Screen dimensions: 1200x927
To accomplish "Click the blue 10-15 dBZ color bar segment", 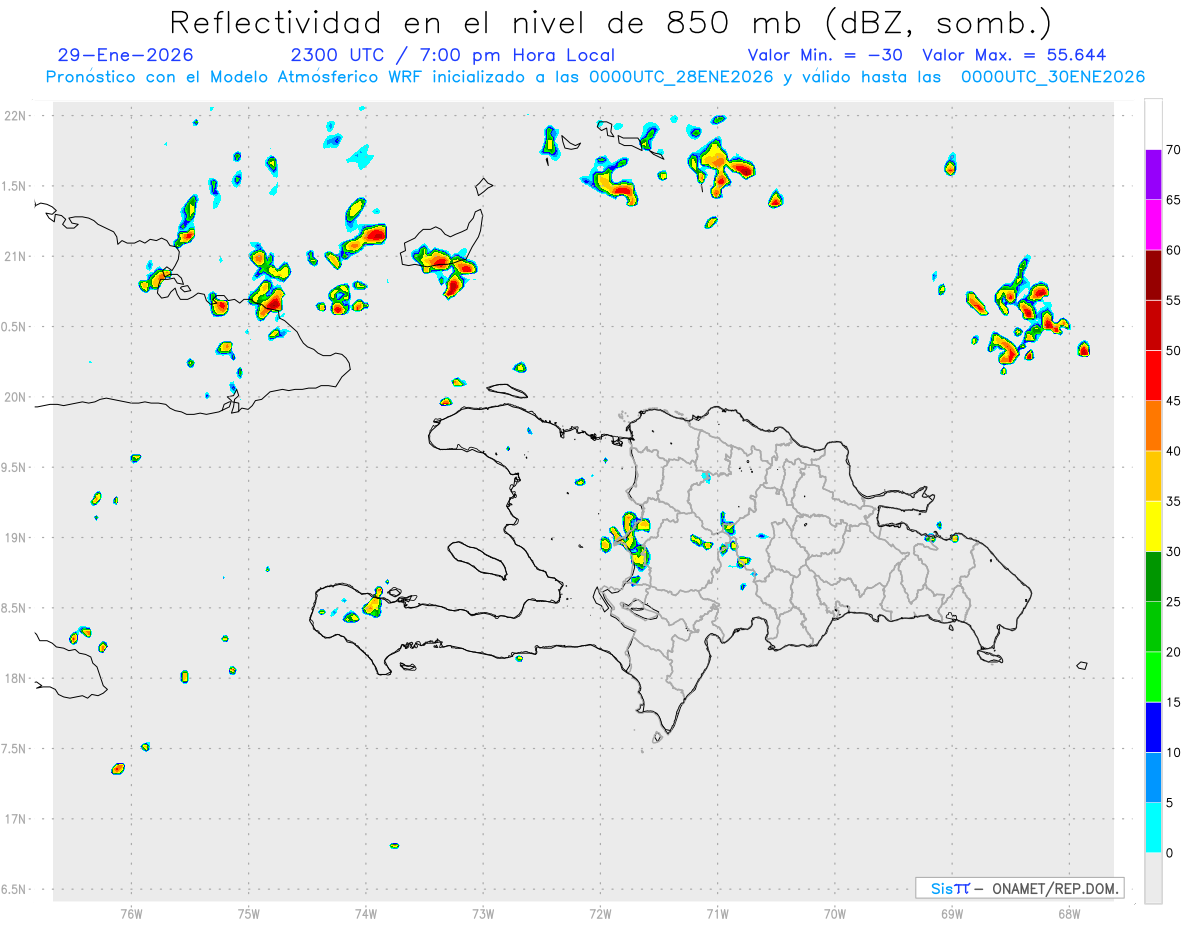I will click(1153, 727).
